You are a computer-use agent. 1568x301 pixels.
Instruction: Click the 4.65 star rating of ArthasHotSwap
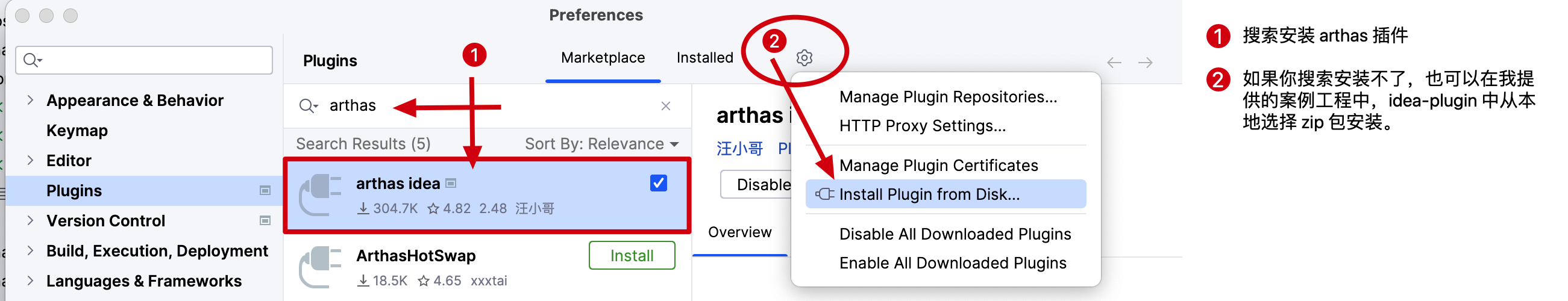439,281
